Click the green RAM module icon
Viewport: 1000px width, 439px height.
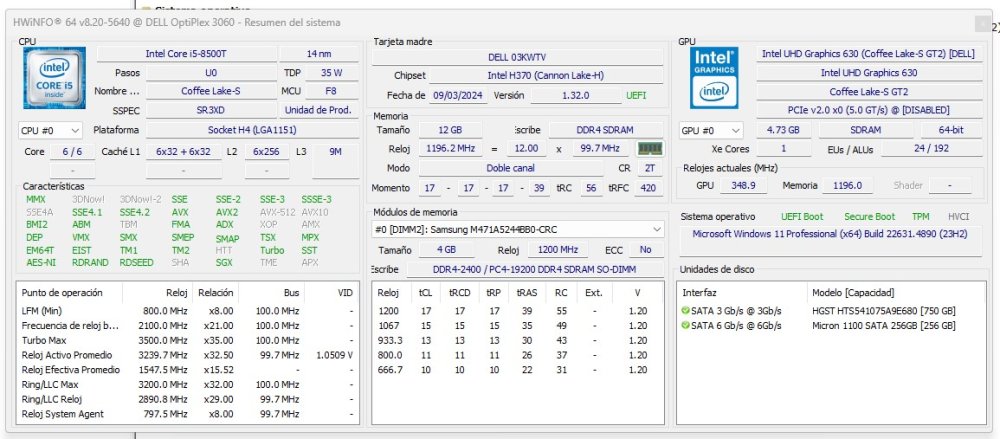click(650, 149)
